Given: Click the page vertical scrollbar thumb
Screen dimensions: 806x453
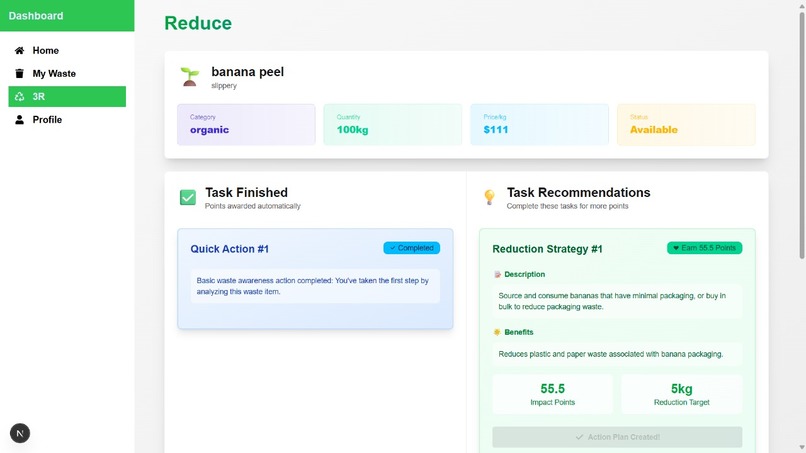Looking at the screenshot, I should click(x=801, y=135).
